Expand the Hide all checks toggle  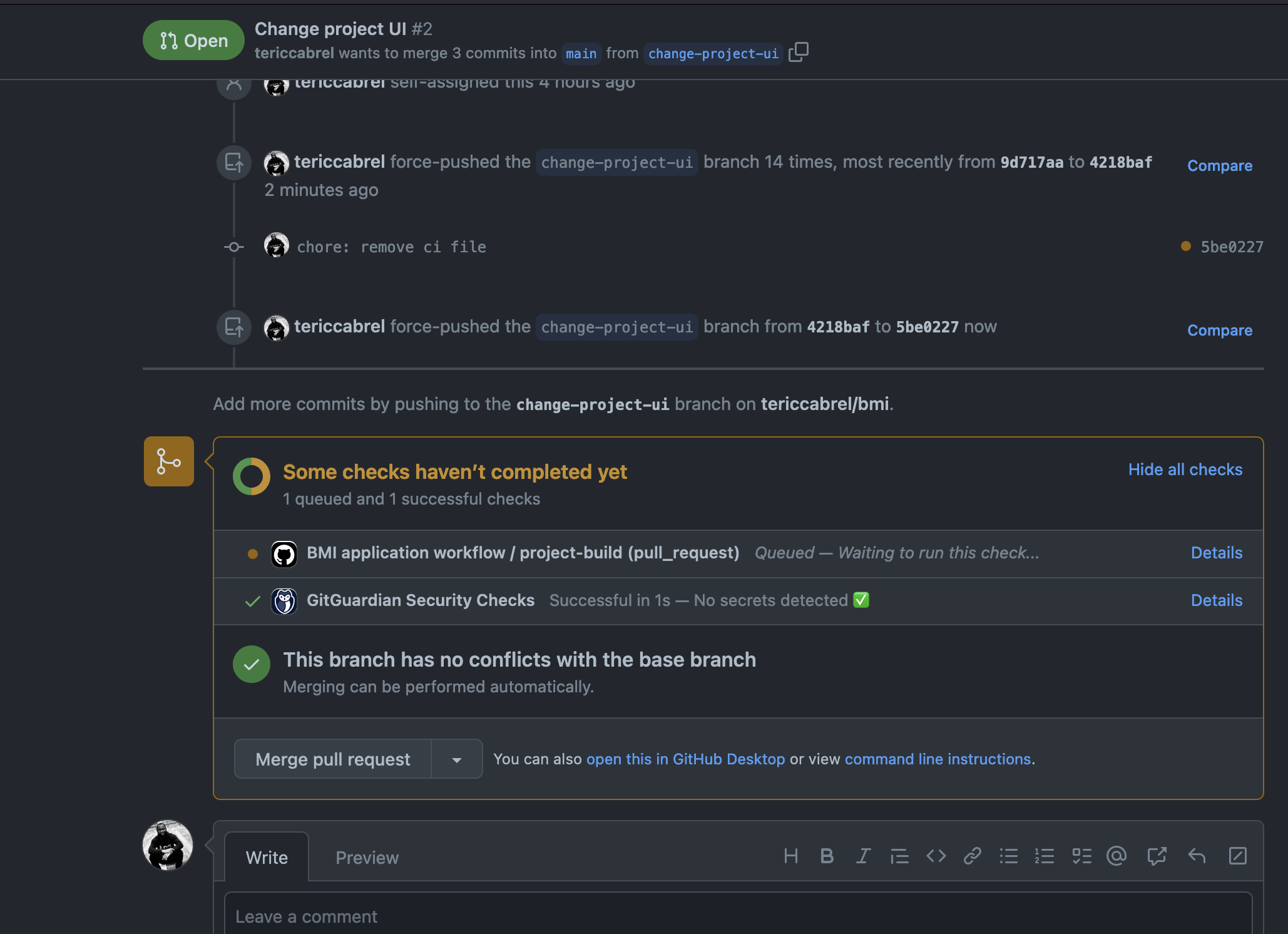[x=1185, y=469]
